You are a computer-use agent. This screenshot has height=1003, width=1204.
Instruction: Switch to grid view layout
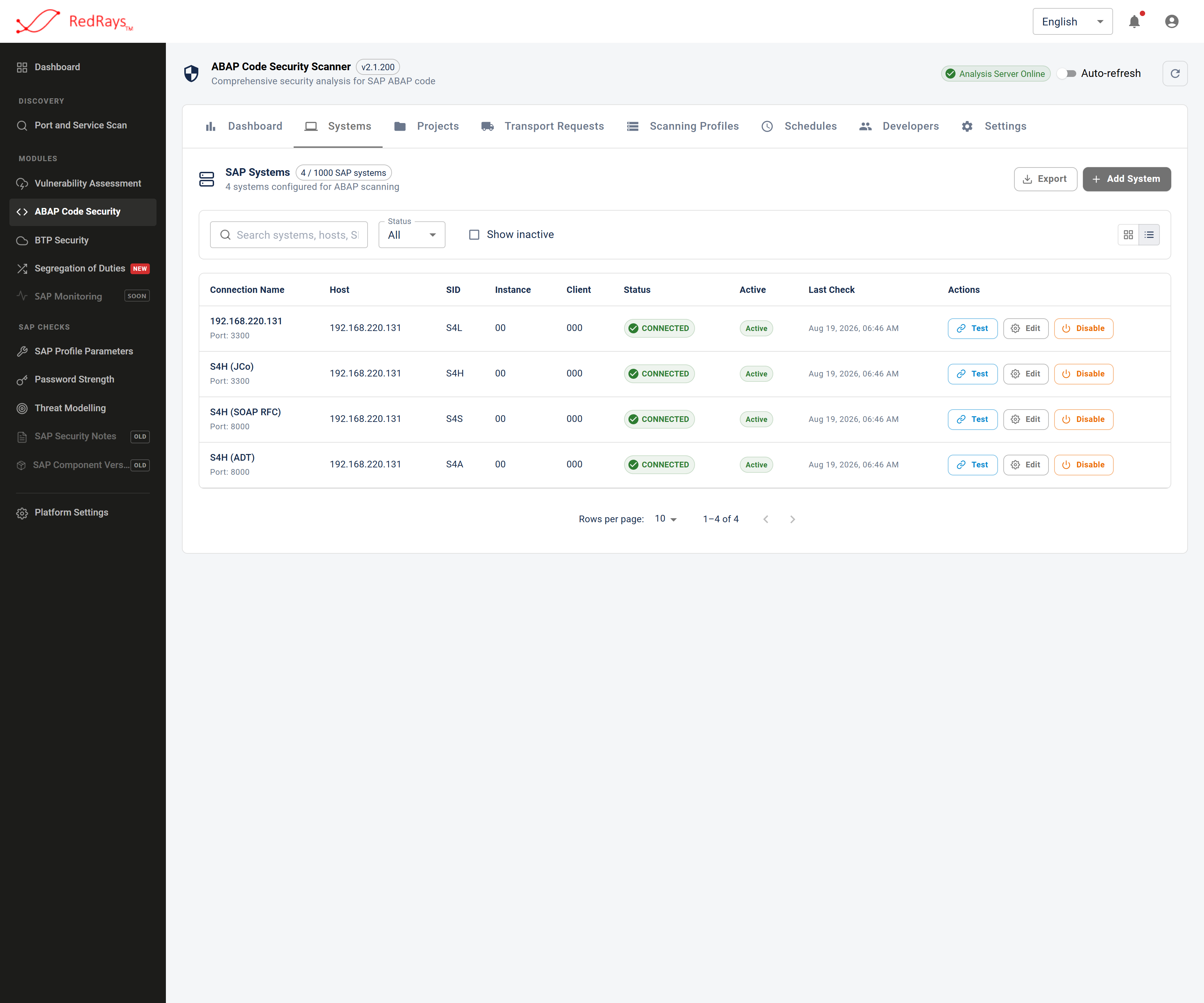click(1128, 234)
